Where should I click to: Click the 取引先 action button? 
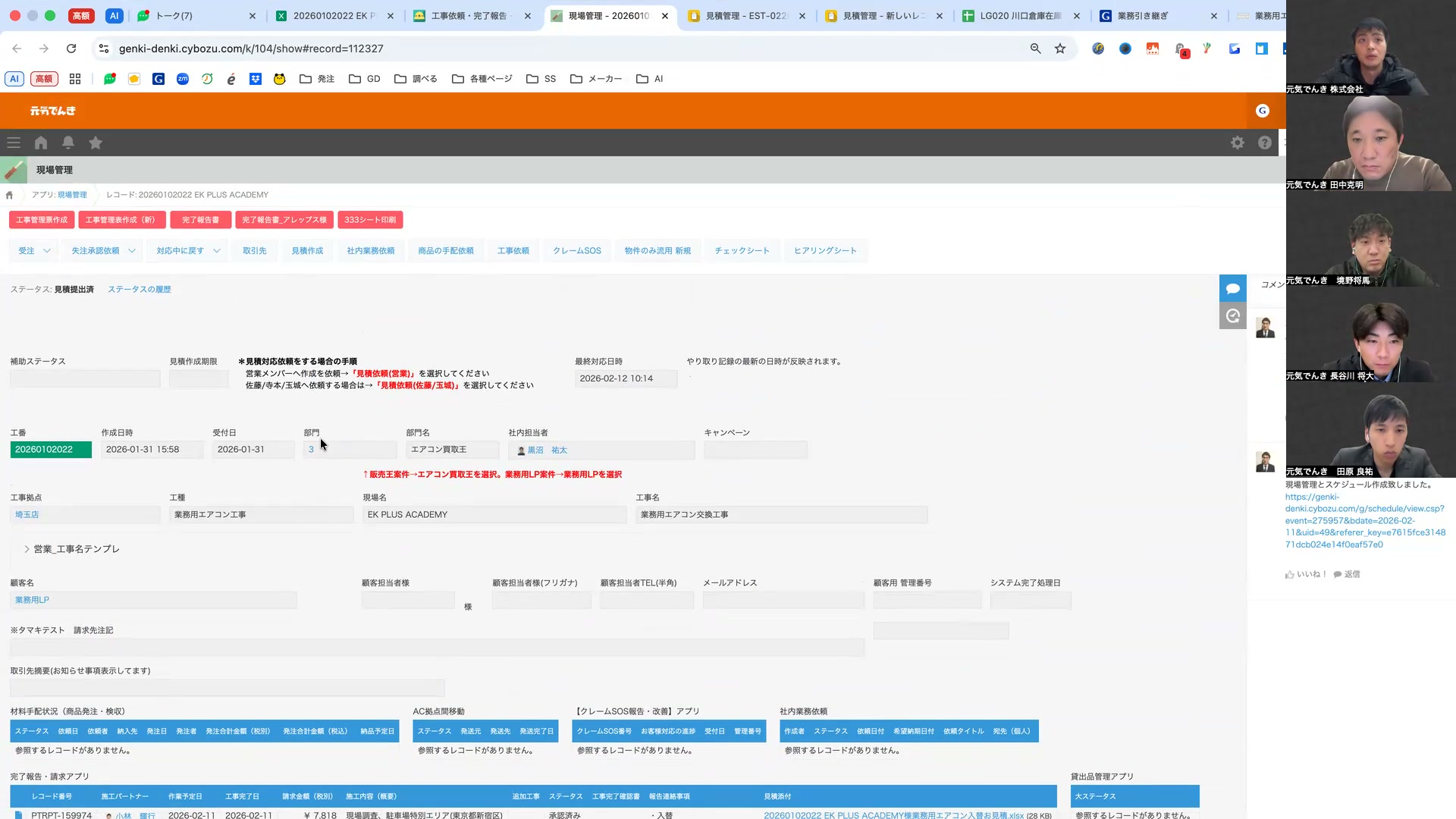[x=255, y=251]
